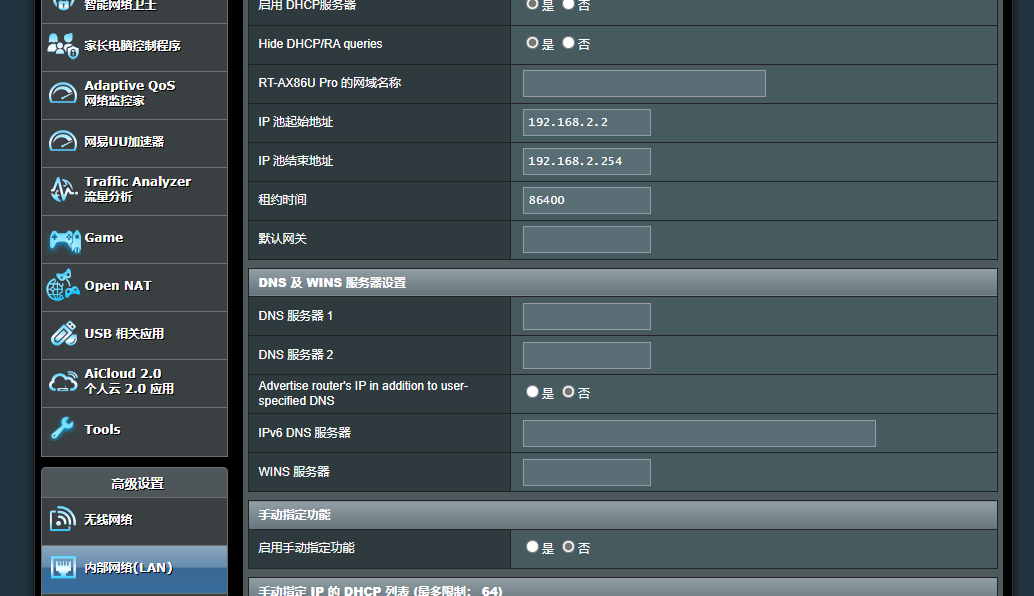This screenshot has height=596, width=1034.
Task: Open the Open NAT globe icon
Action: (x=63, y=286)
